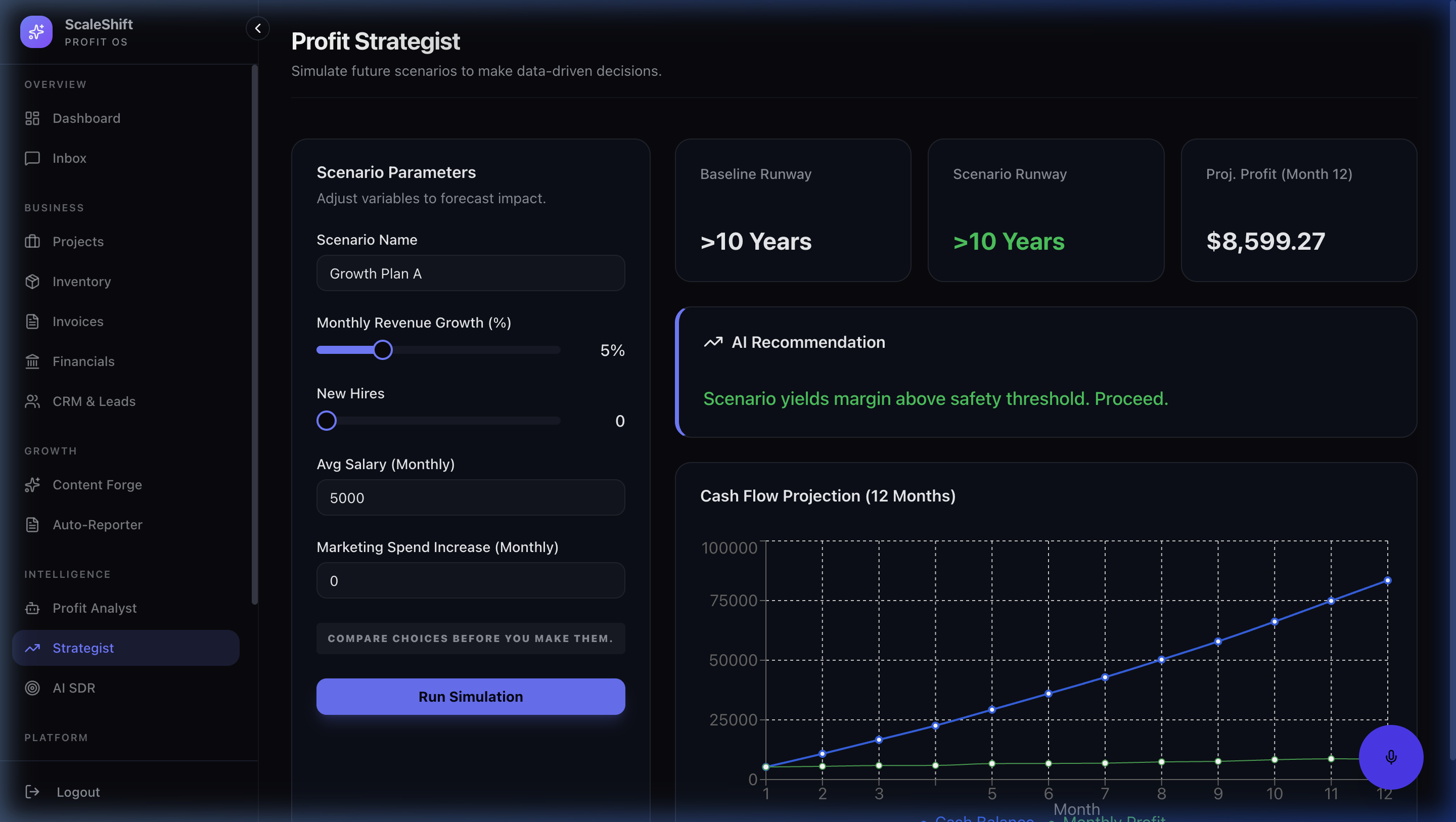This screenshot has width=1456, height=822.
Task: Click the New Hires slider handle
Action: coord(326,421)
